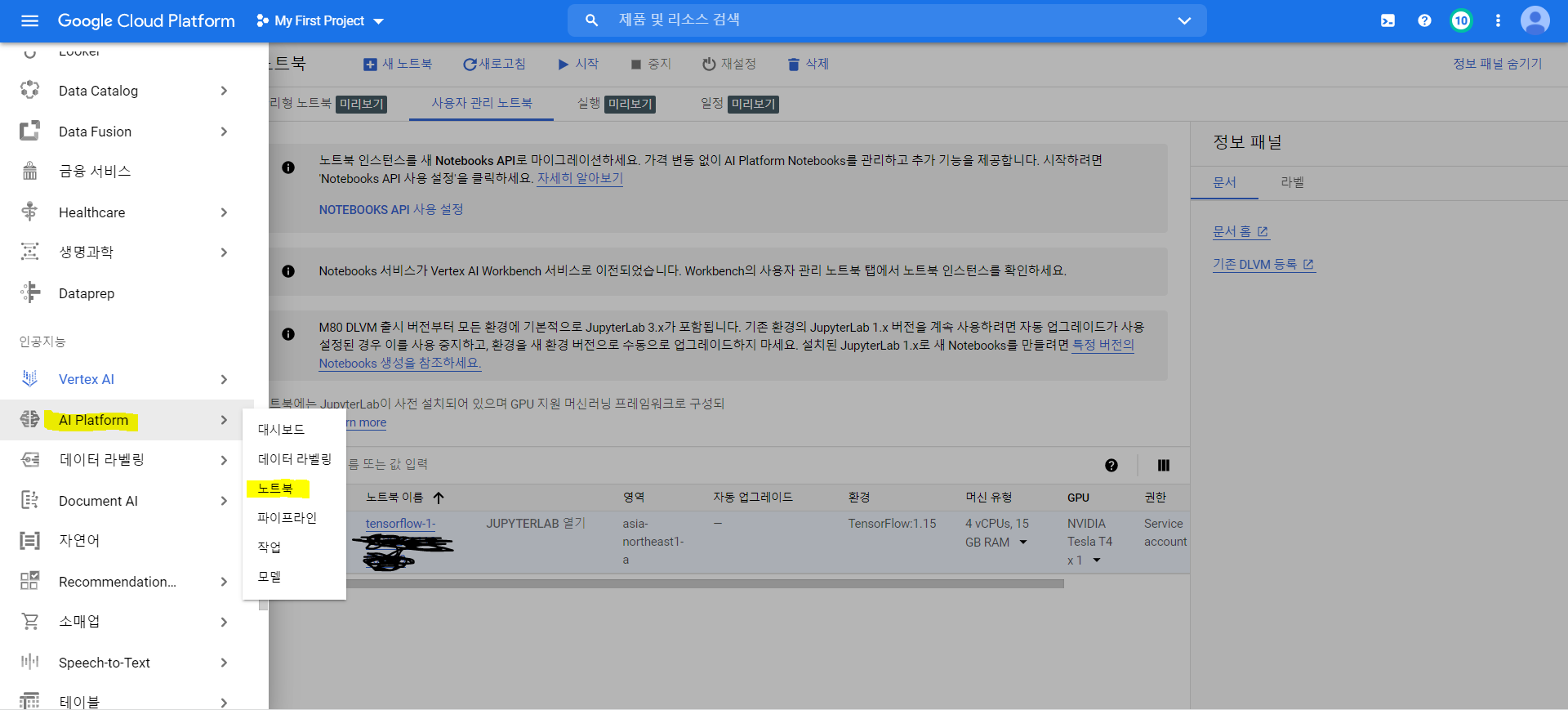Click 생명과학 sidebar icon
This screenshot has height=710, width=1568.
pyautogui.click(x=30, y=252)
